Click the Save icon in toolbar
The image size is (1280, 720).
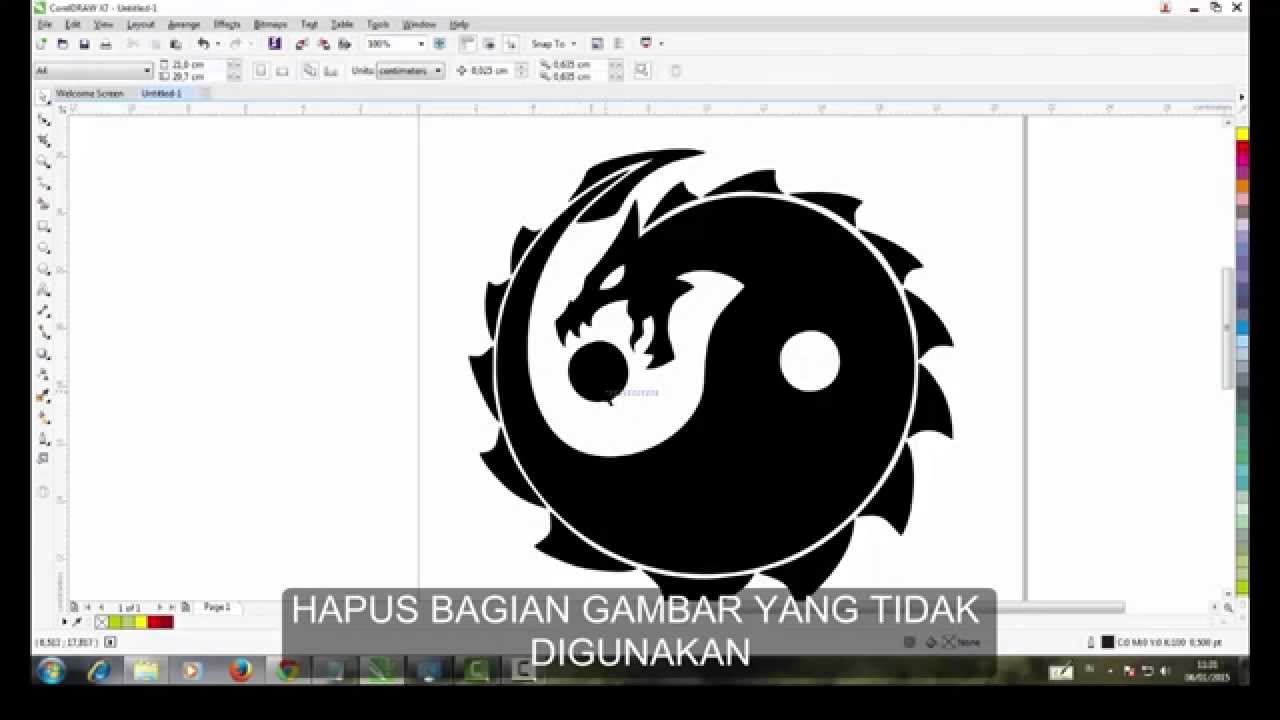click(84, 44)
